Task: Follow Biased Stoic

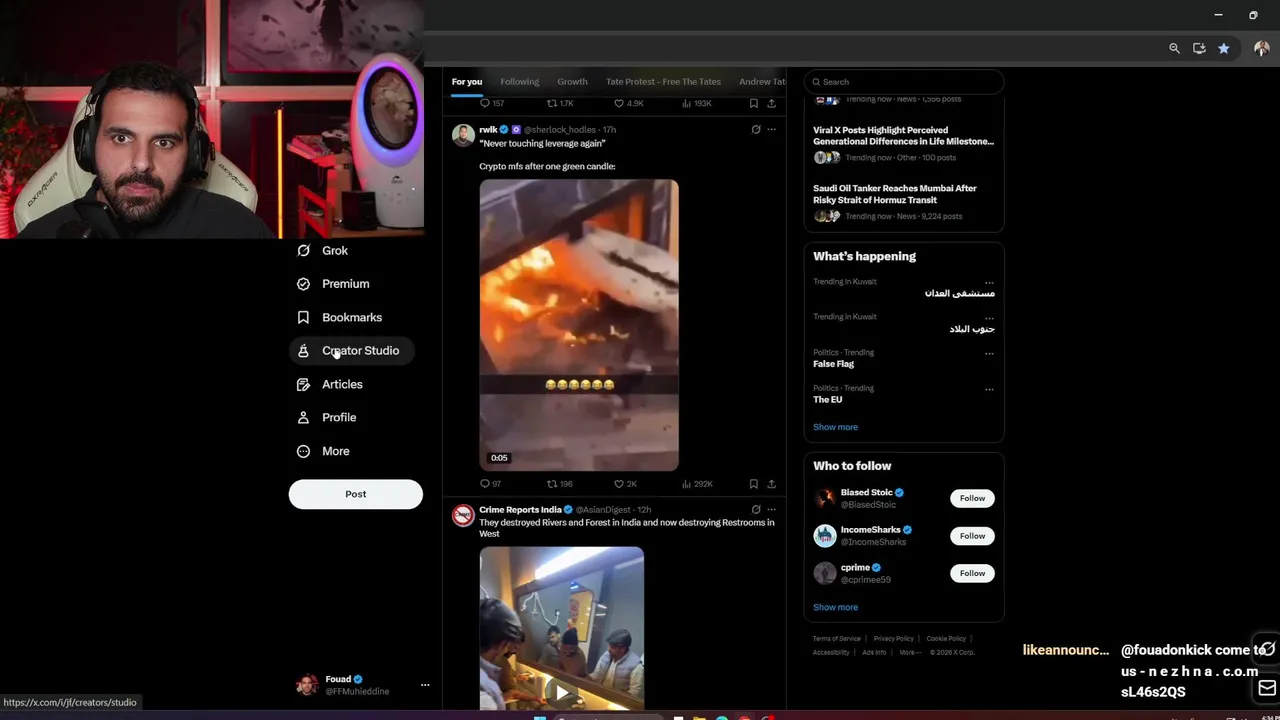Action: pos(972,498)
